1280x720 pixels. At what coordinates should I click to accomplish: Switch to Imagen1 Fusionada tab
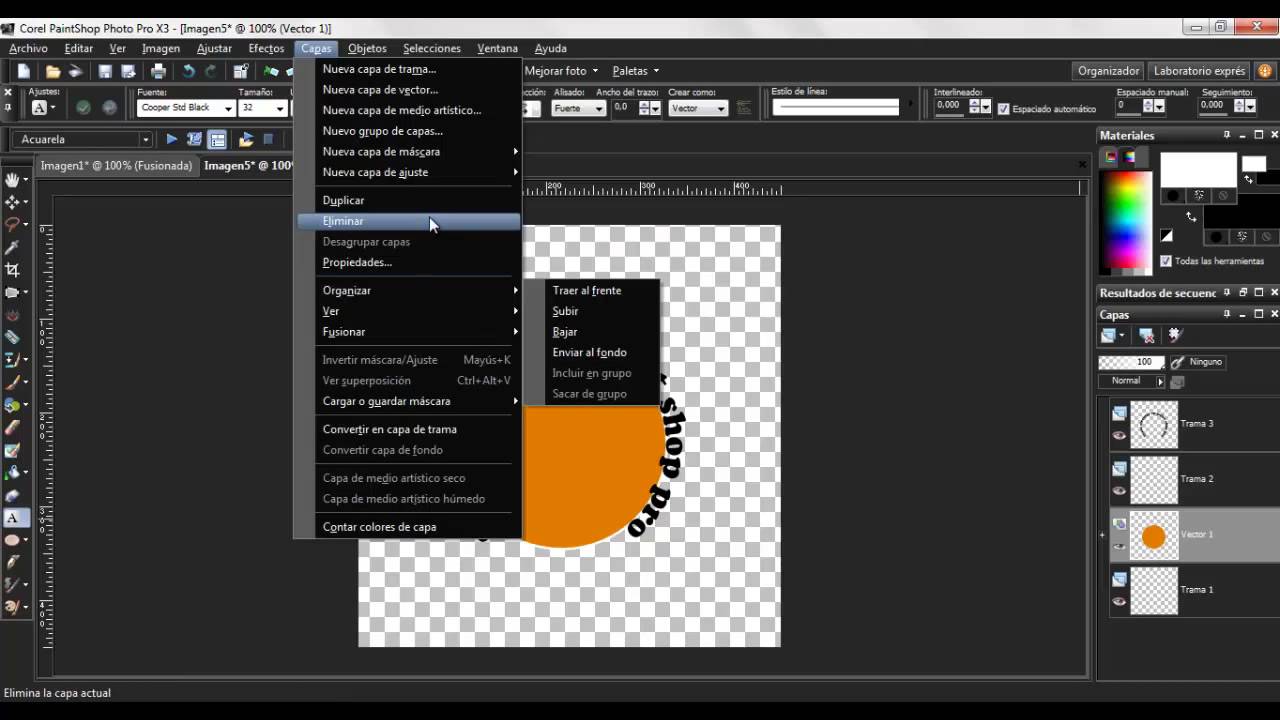116,166
